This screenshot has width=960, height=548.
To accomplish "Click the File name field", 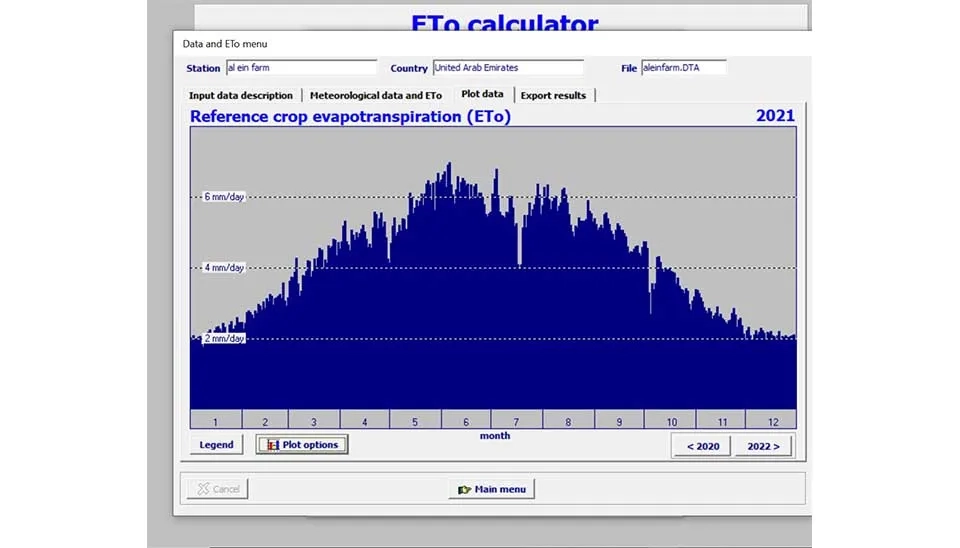I will [x=683, y=68].
